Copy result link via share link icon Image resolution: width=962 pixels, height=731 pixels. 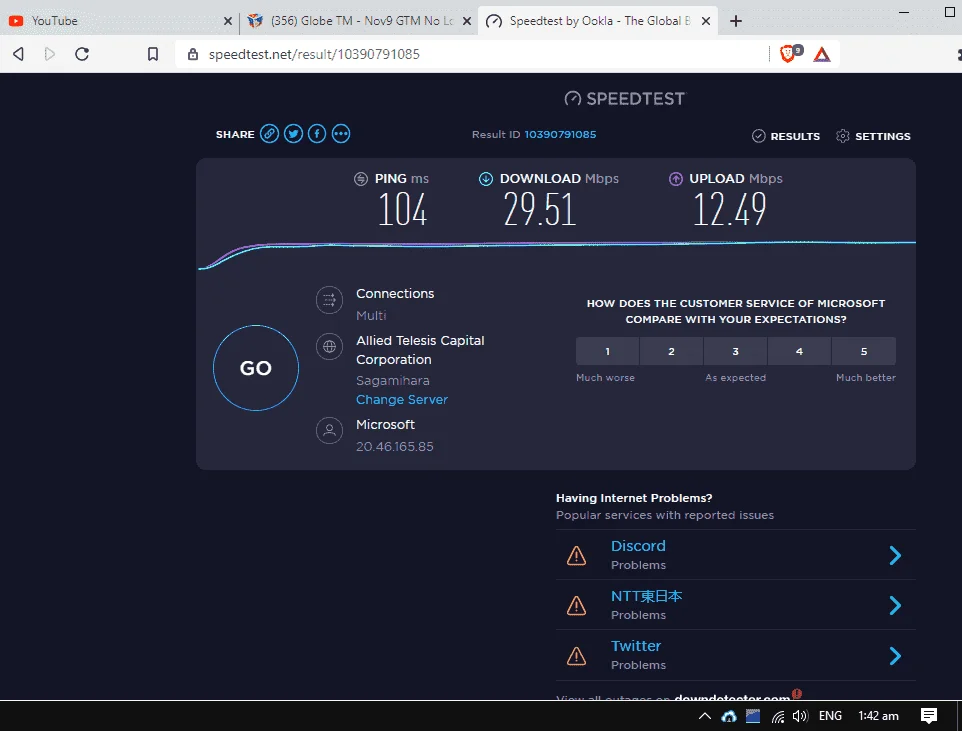tap(269, 134)
